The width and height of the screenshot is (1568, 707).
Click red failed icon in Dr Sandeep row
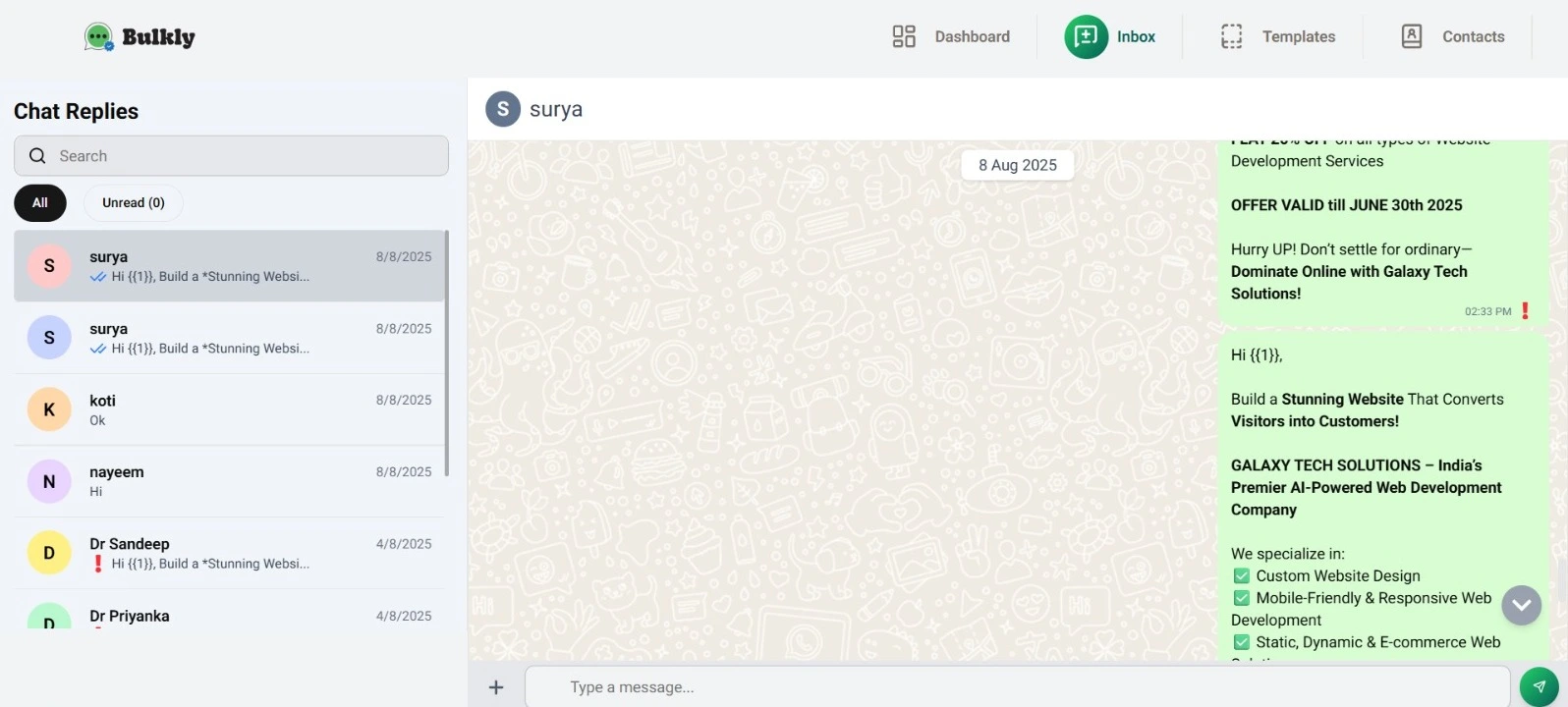point(97,564)
